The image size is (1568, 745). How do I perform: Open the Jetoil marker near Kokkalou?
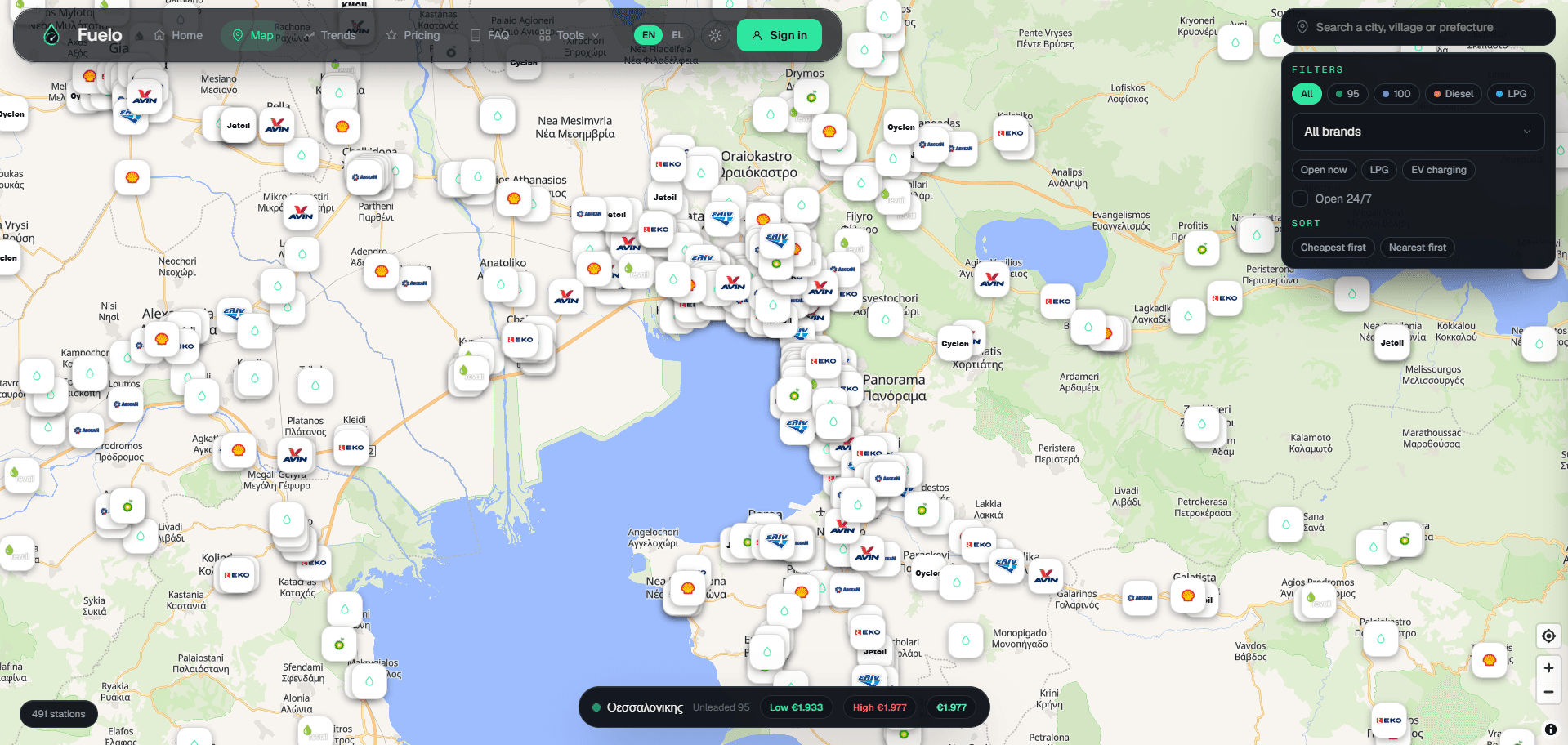pyautogui.click(x=1392, y=343)
